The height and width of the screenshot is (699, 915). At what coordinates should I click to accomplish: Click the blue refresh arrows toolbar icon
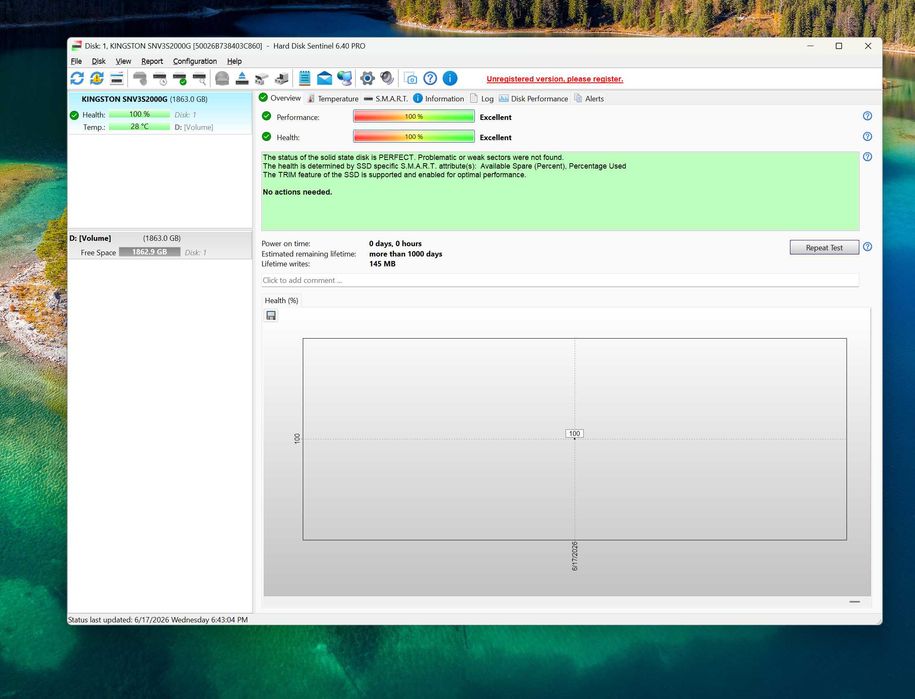77,78
